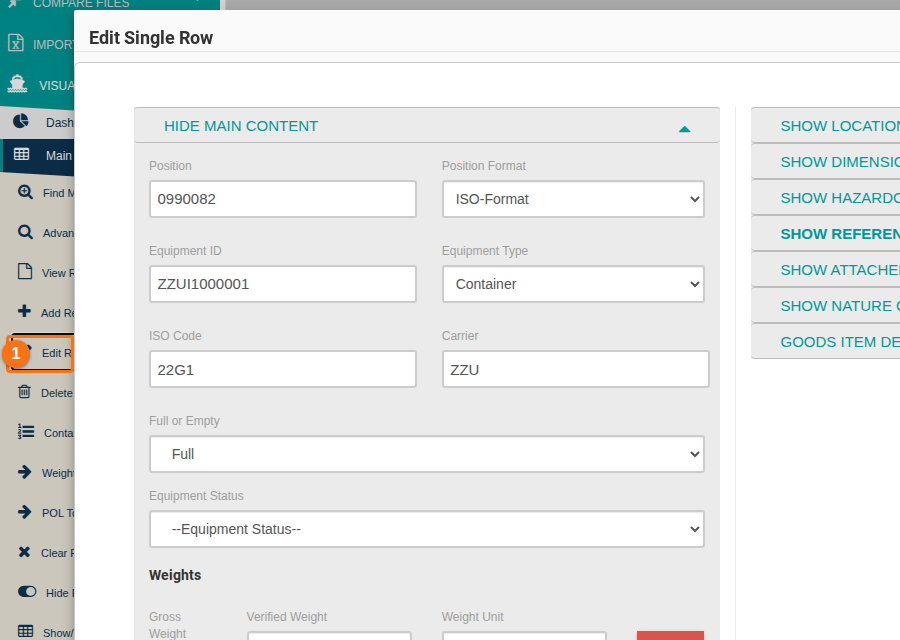Image resolution: width=900 pixels, height=640 pixels.
Task: Click the red button beside Weight Unit
Action: (x=670, y=635)
